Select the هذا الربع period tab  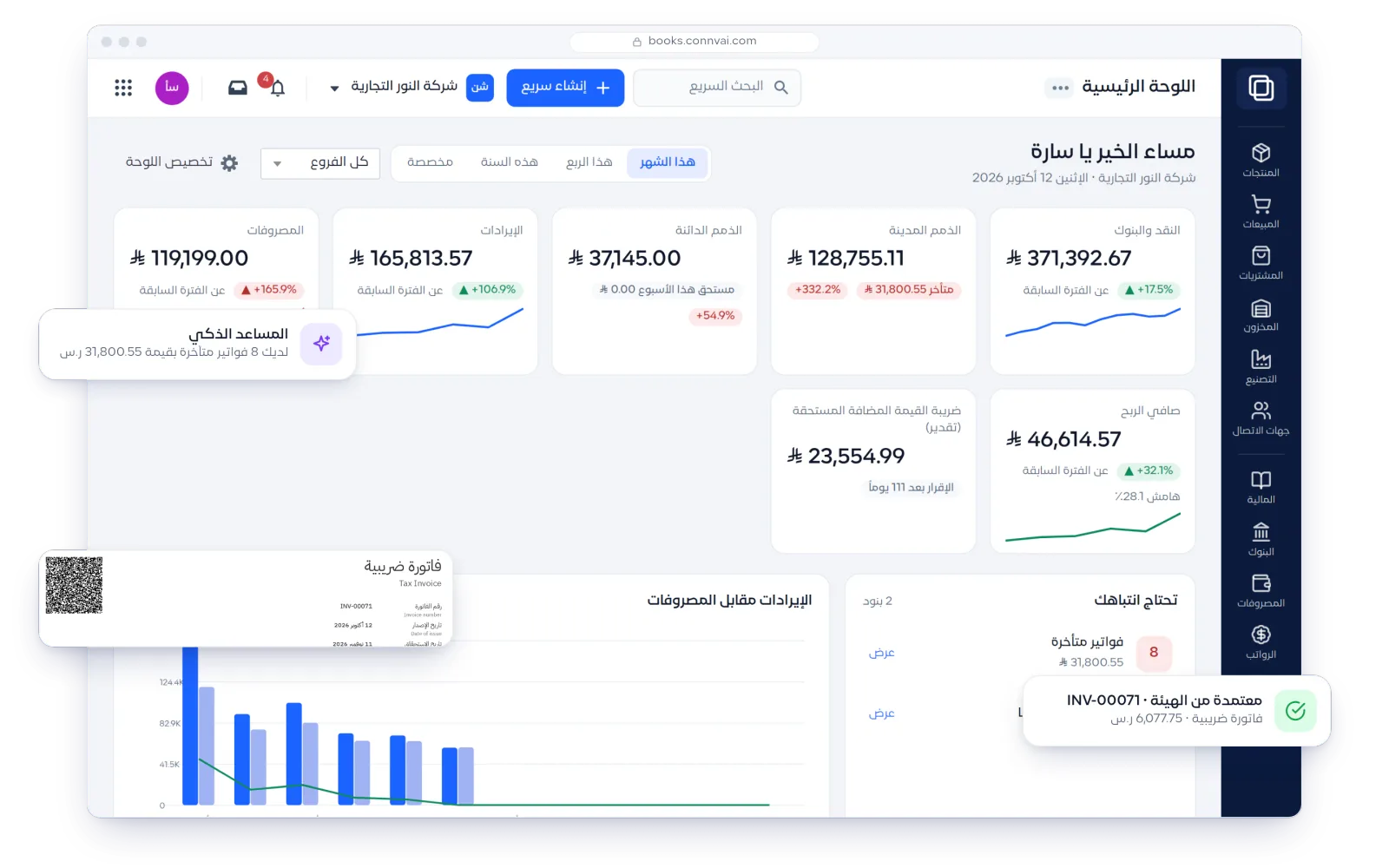[x=589, y=162]
